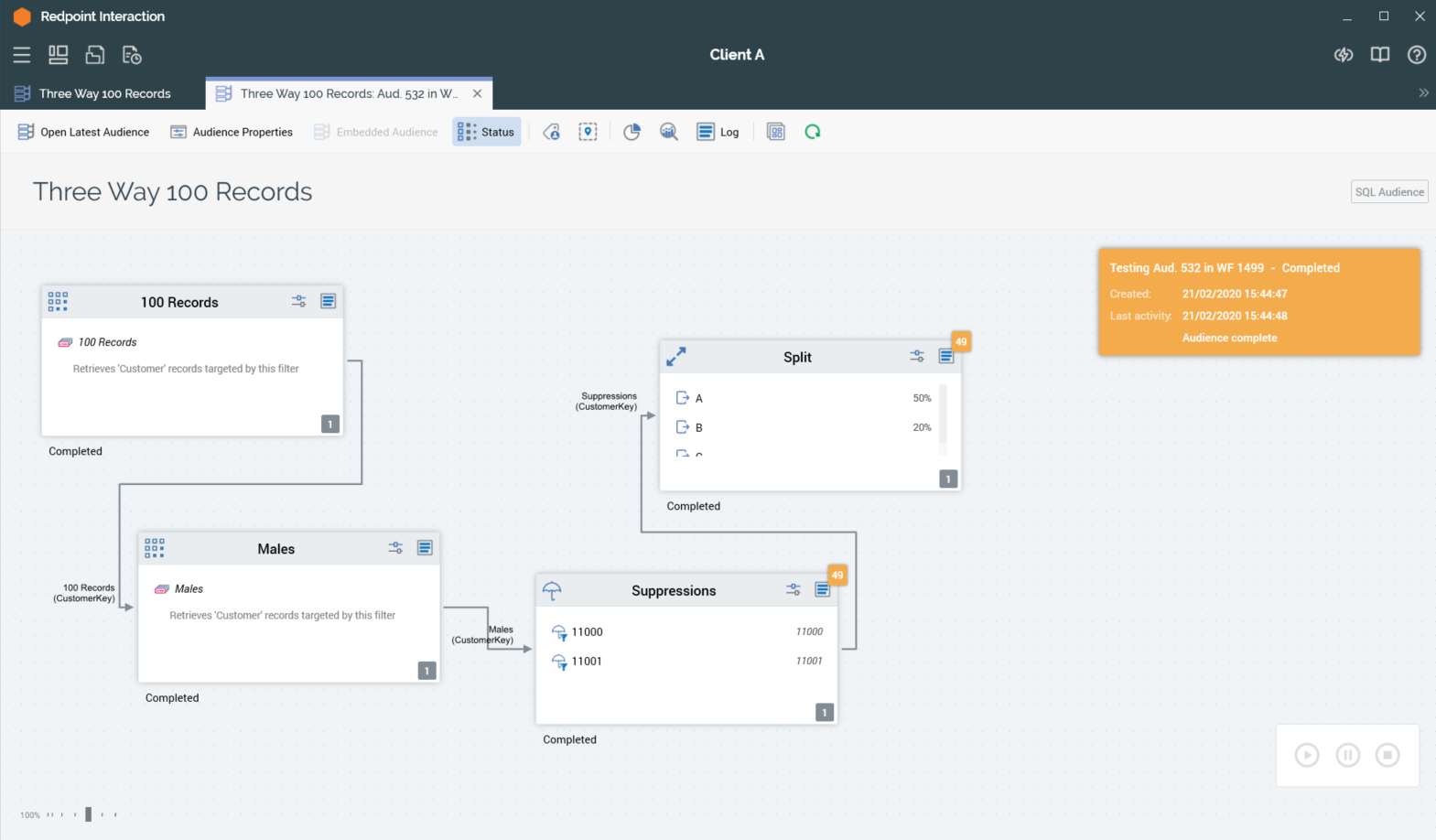Image resolution: width=1436 pixels, height=840 pixels.
Task: Open the hamburger main menu
Action: click(22, 55)
